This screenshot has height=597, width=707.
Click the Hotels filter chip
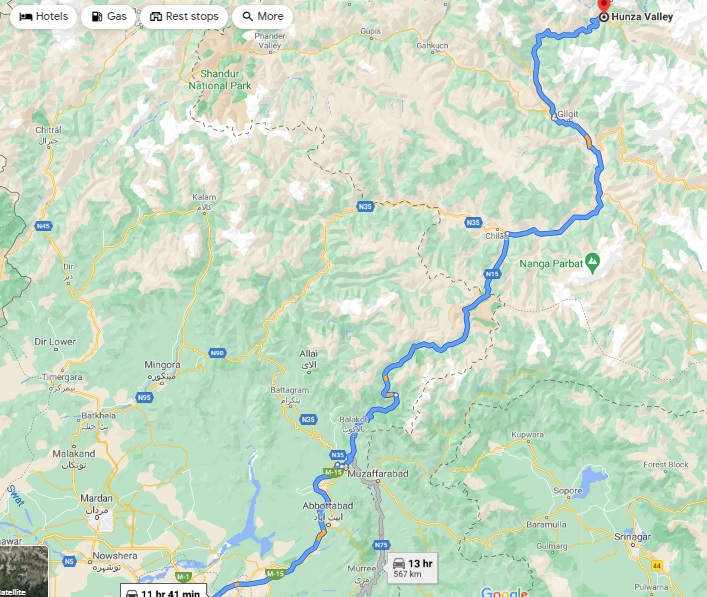(43, 17)
